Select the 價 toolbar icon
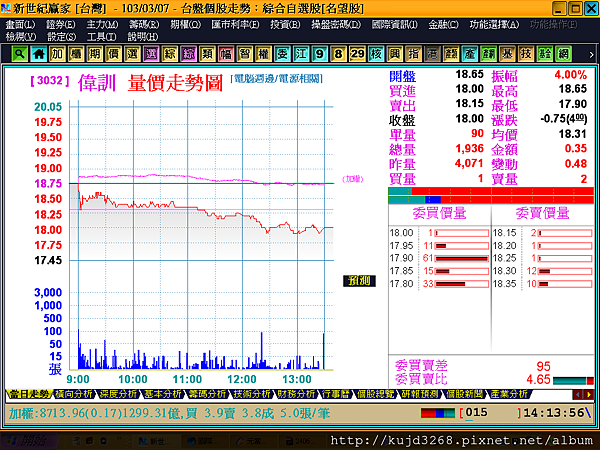 (113, 54)
